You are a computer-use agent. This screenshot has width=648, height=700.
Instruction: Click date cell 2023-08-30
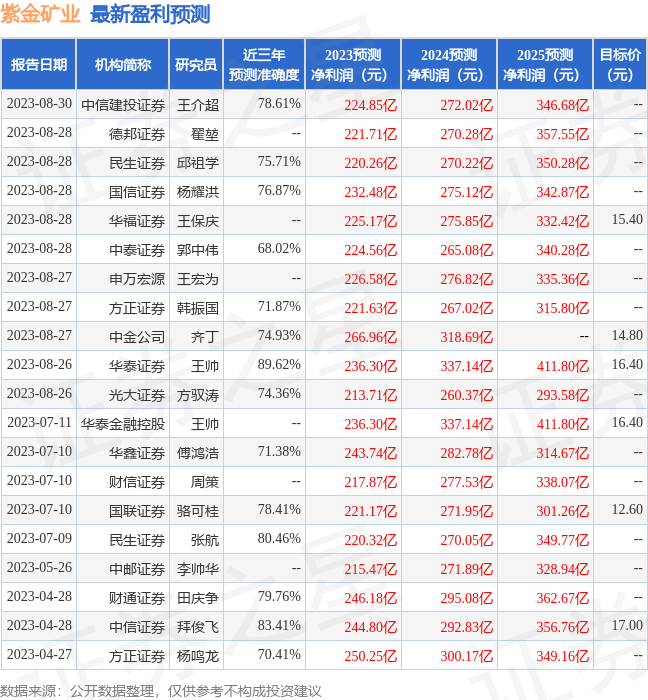coord(39,104)
